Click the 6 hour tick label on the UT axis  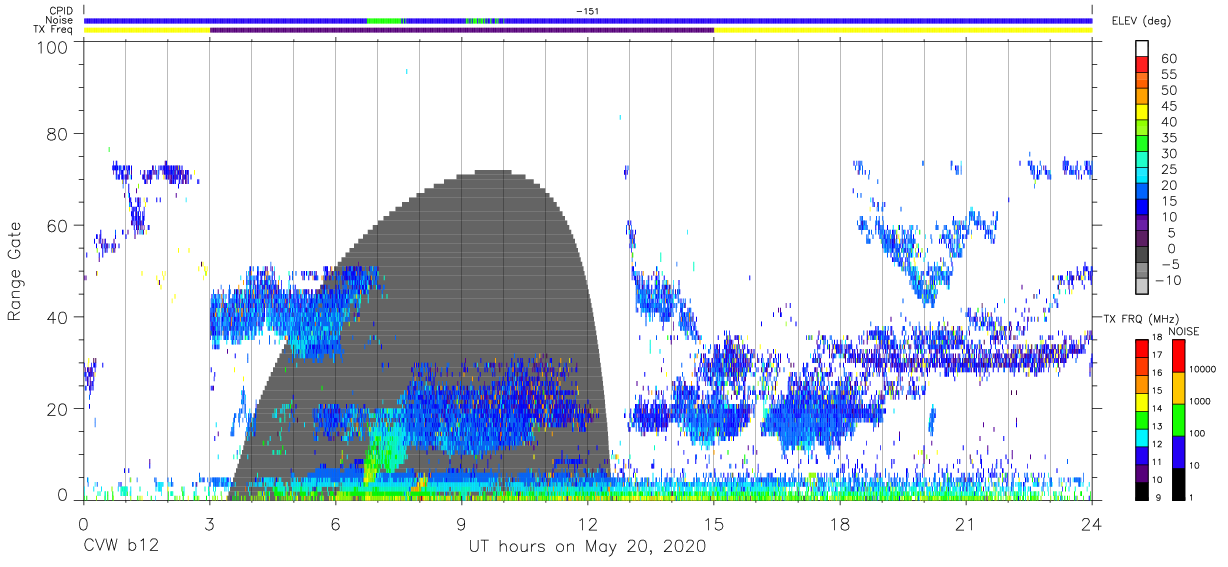point(336,524)
